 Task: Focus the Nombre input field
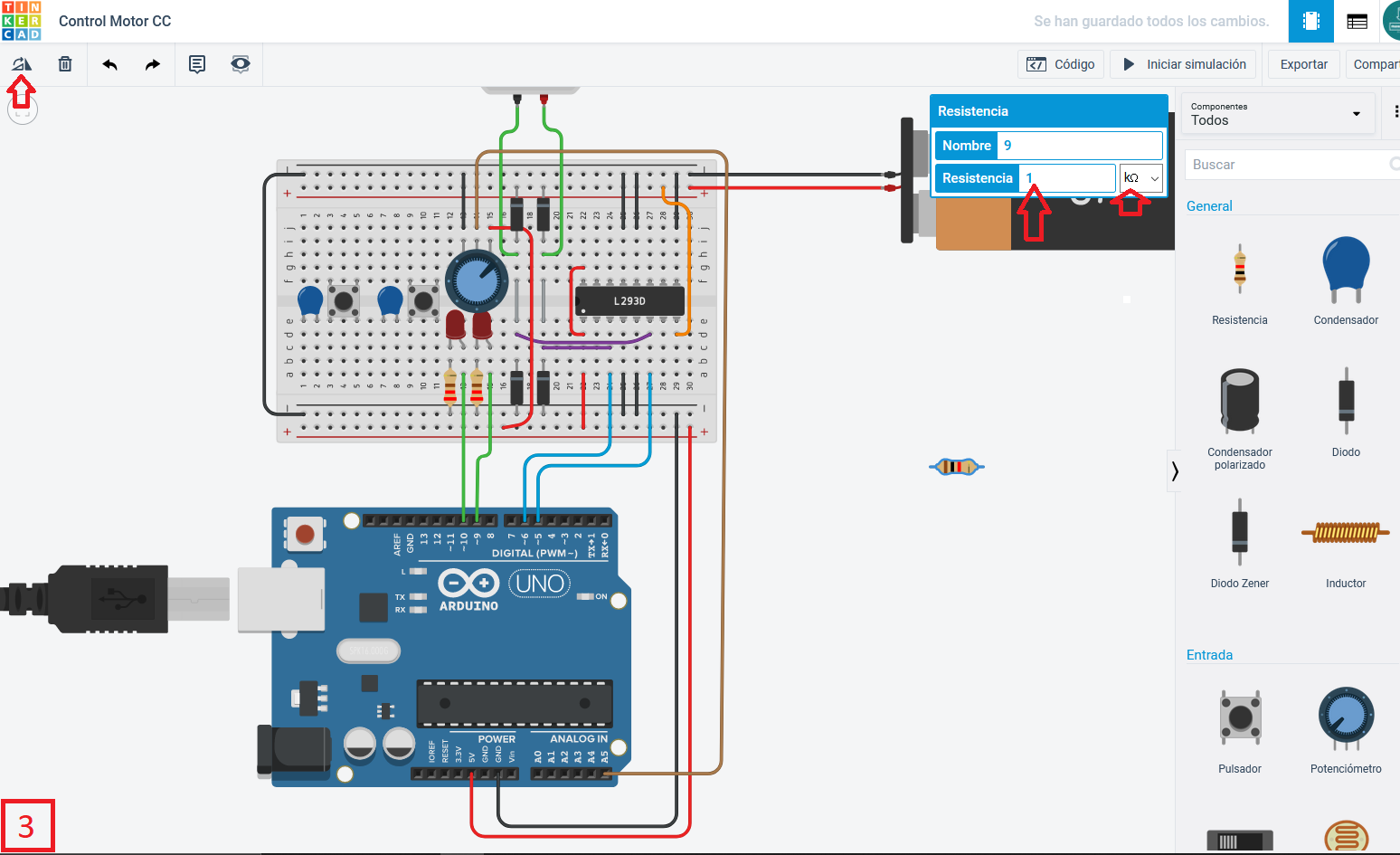click(1080, 146)
